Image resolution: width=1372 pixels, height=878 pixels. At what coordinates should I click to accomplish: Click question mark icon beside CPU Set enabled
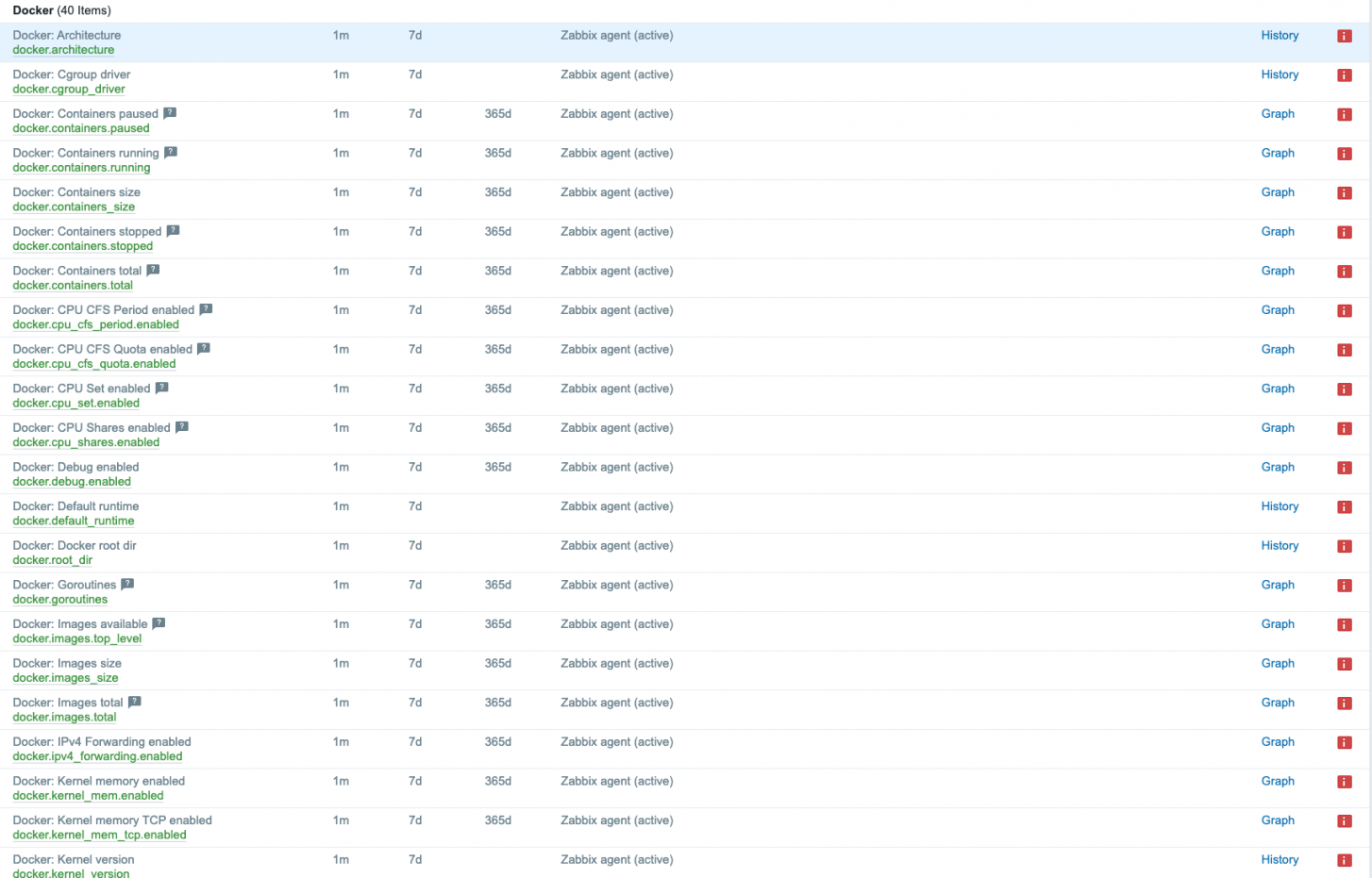pyautogui.click(x=162, y=388)
